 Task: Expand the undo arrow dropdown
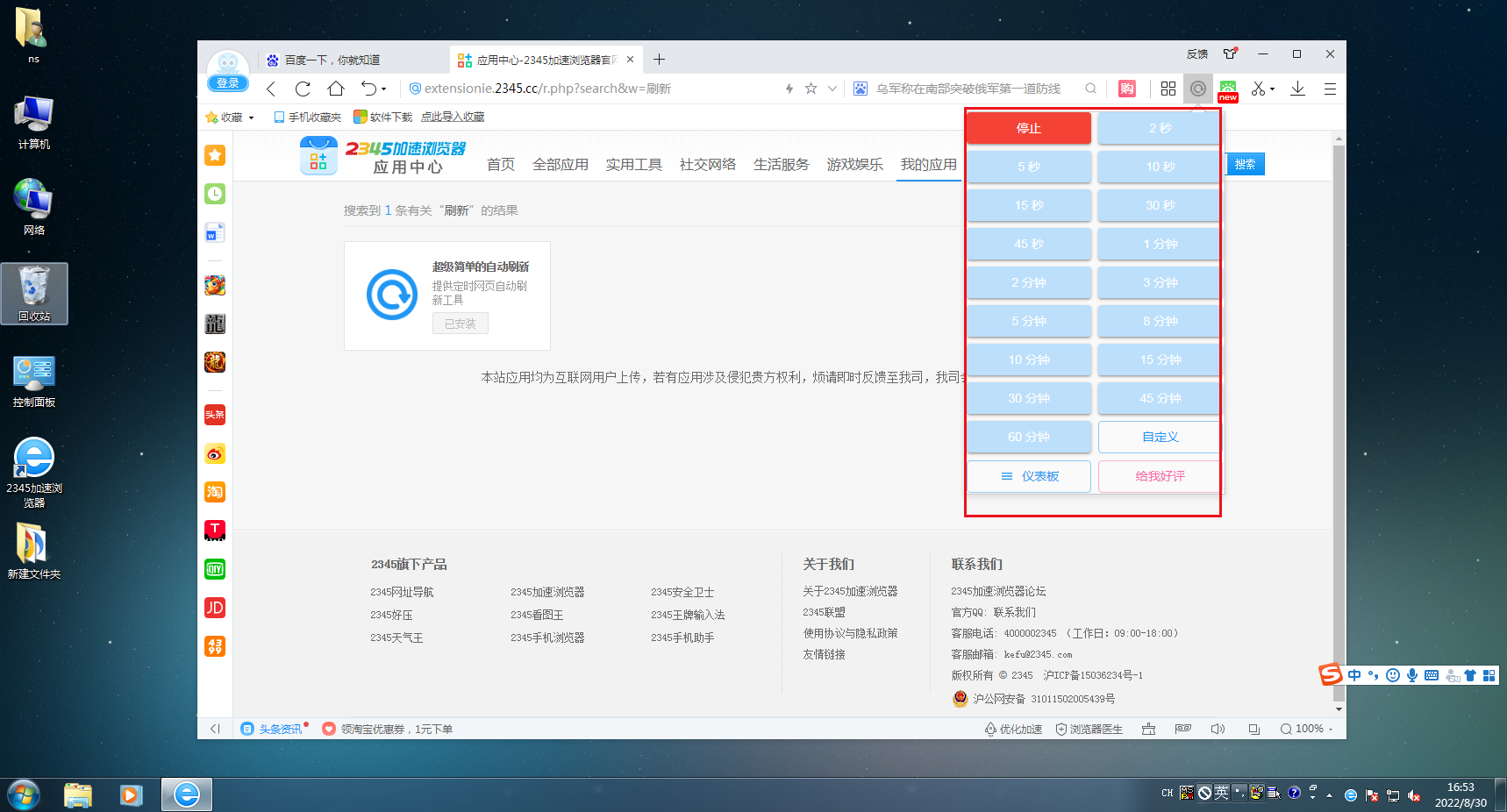(384, 89)
